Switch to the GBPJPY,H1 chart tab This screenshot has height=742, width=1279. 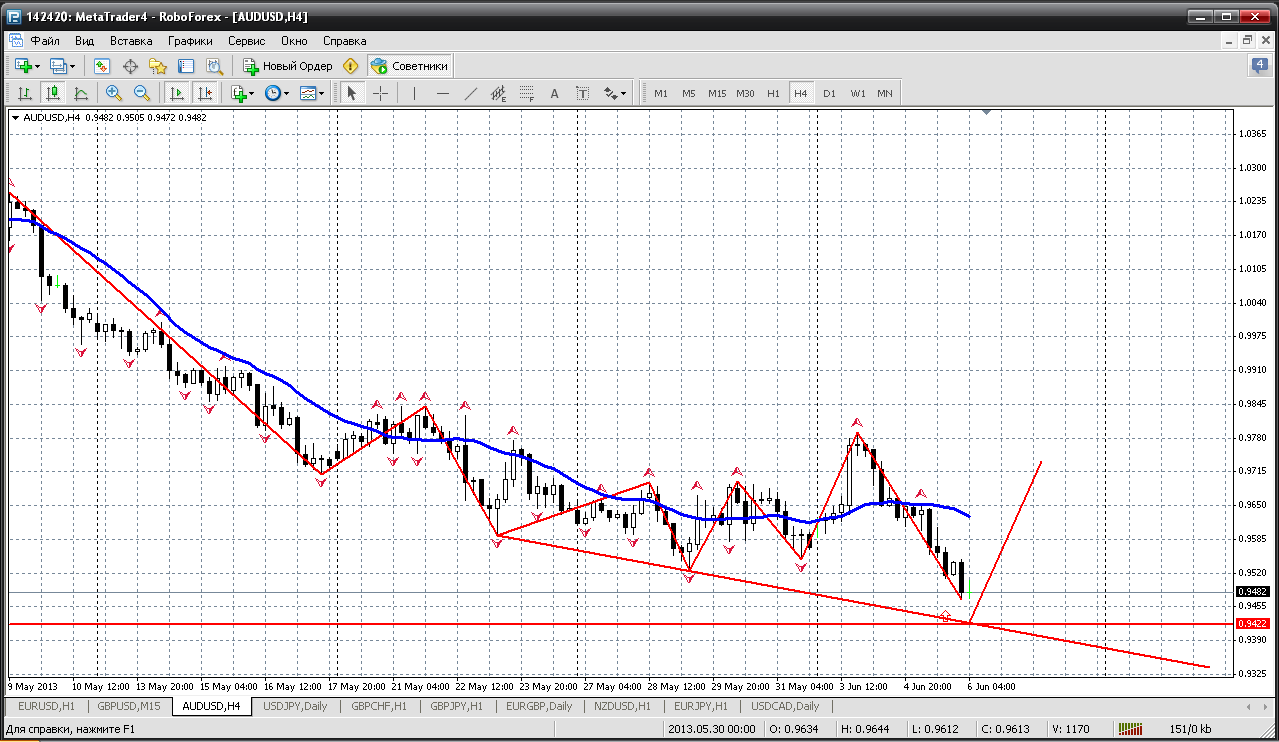pos(456,706)
